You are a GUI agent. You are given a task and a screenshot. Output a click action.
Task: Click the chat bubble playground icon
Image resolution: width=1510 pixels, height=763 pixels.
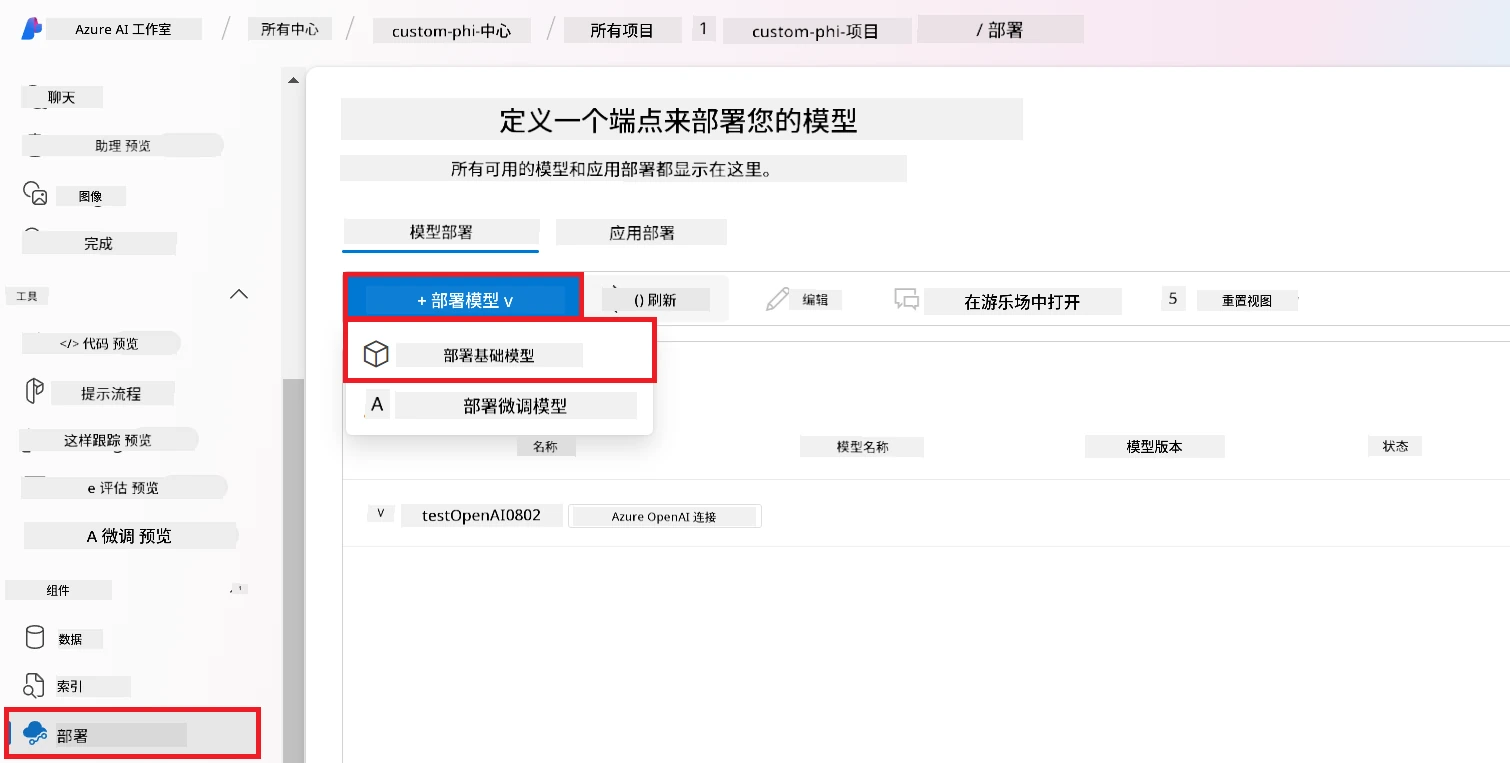pos(907,299)
